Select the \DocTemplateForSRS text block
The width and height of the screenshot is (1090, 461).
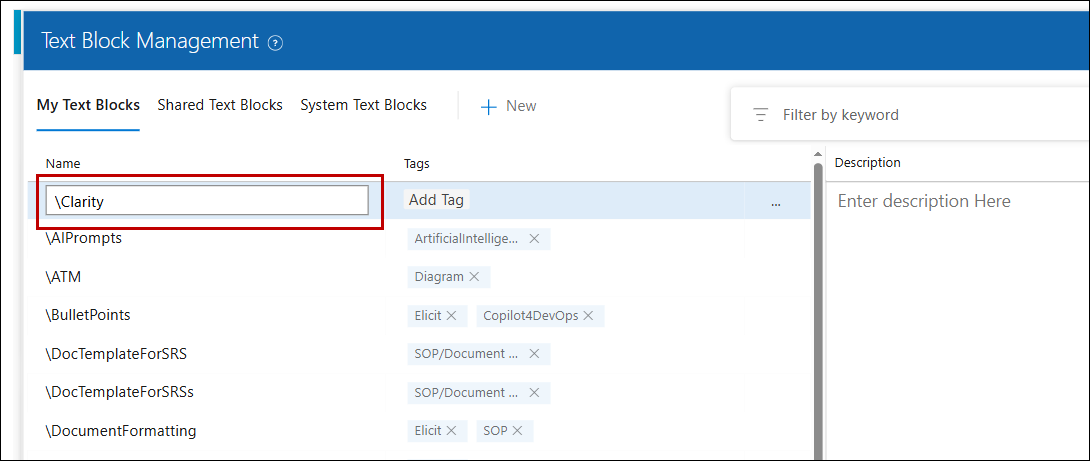click(x=116, y=354)
